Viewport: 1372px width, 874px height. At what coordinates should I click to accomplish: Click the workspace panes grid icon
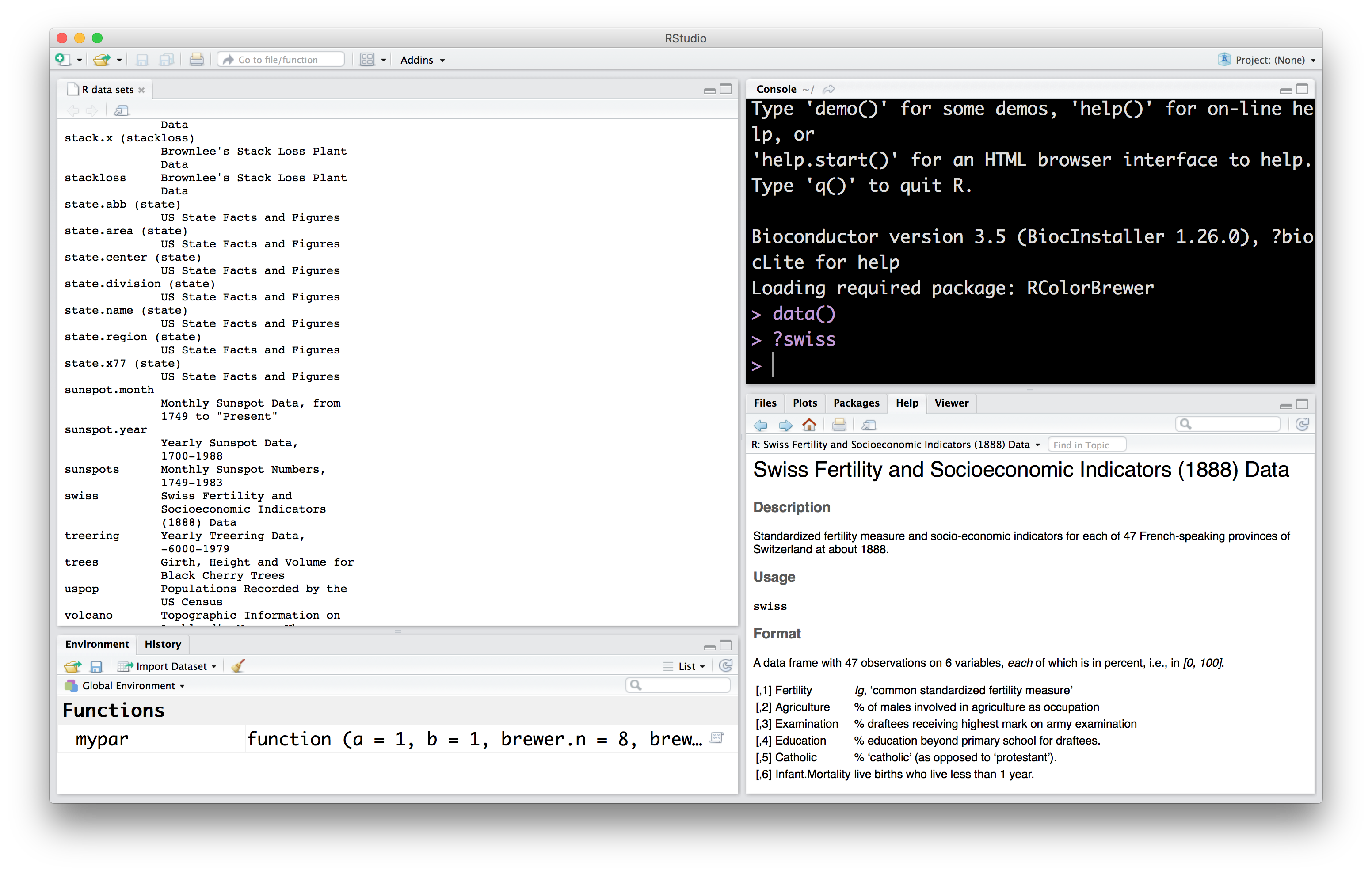367,59
